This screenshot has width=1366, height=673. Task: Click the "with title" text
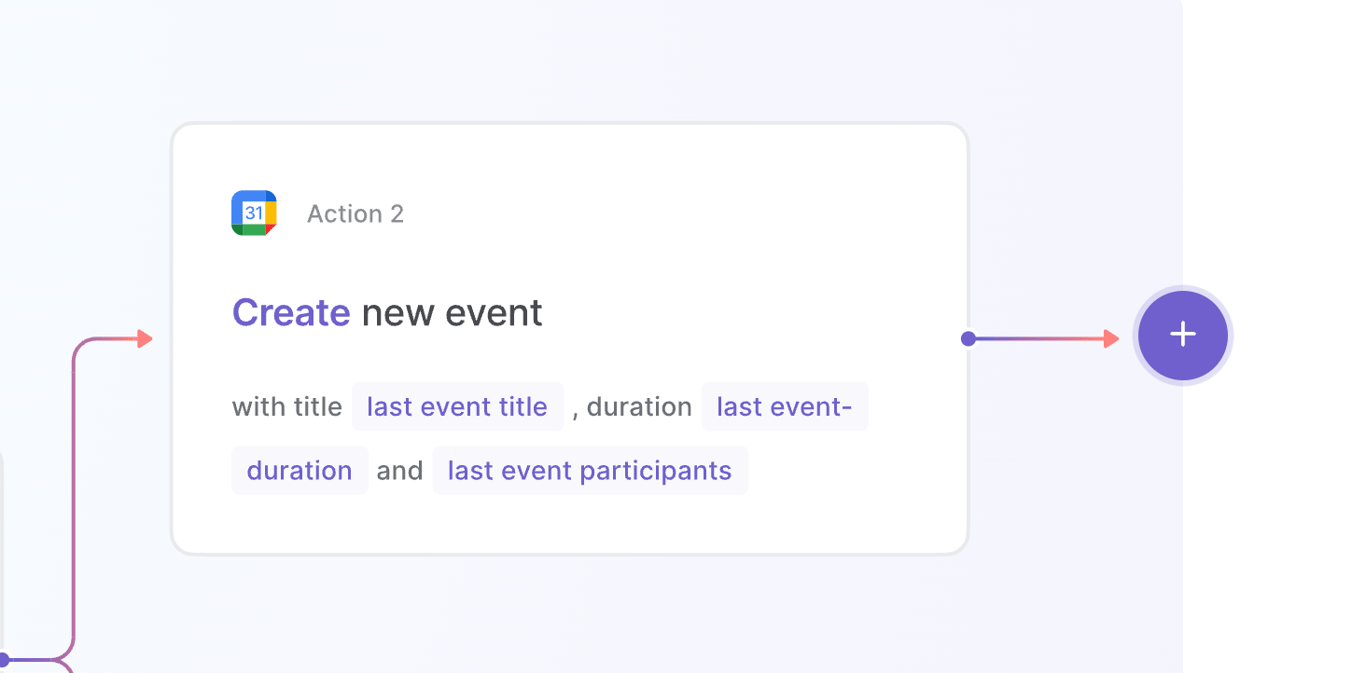287,407
